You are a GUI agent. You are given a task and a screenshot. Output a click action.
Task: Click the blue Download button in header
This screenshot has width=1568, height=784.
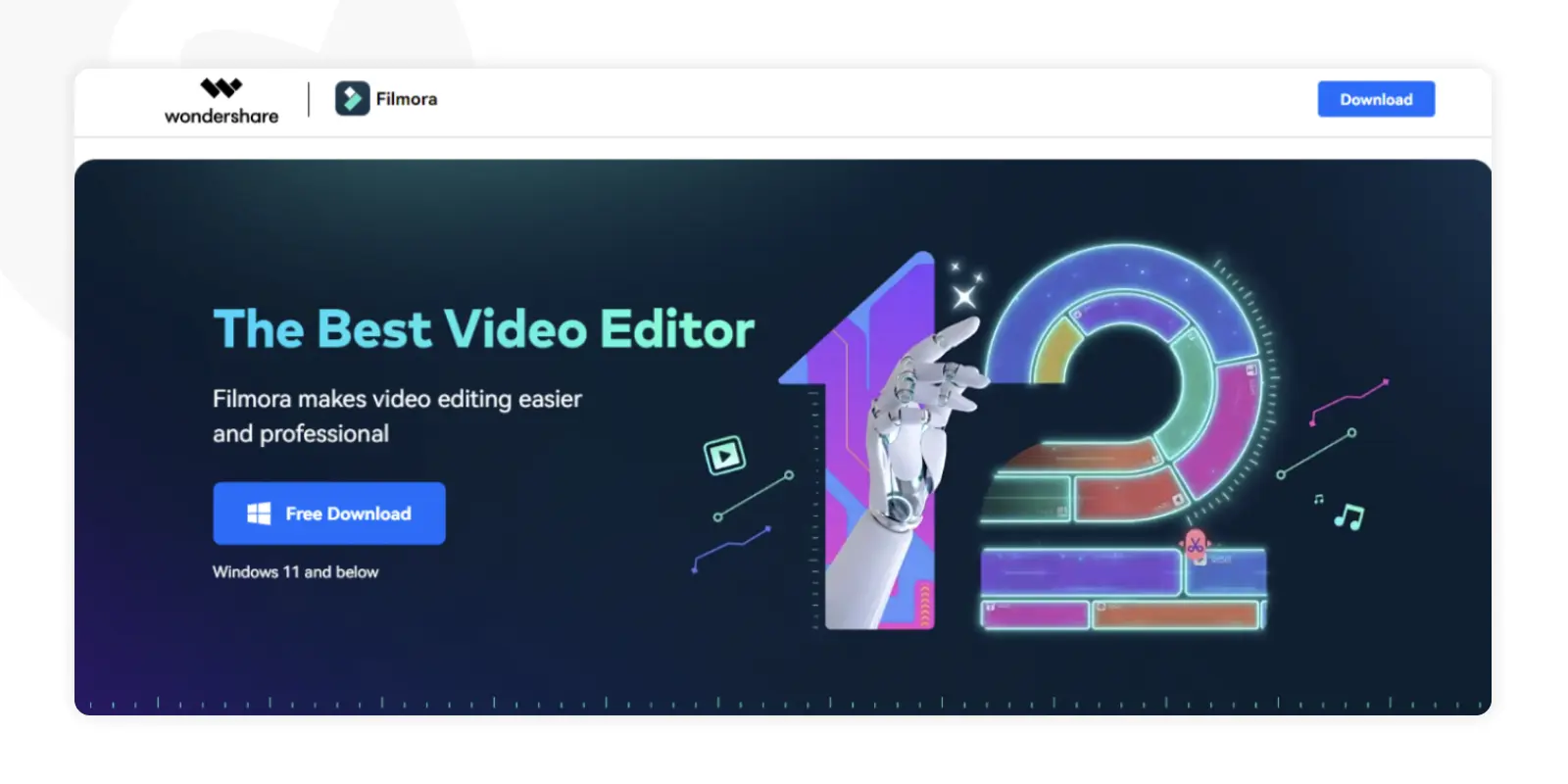1376,99
